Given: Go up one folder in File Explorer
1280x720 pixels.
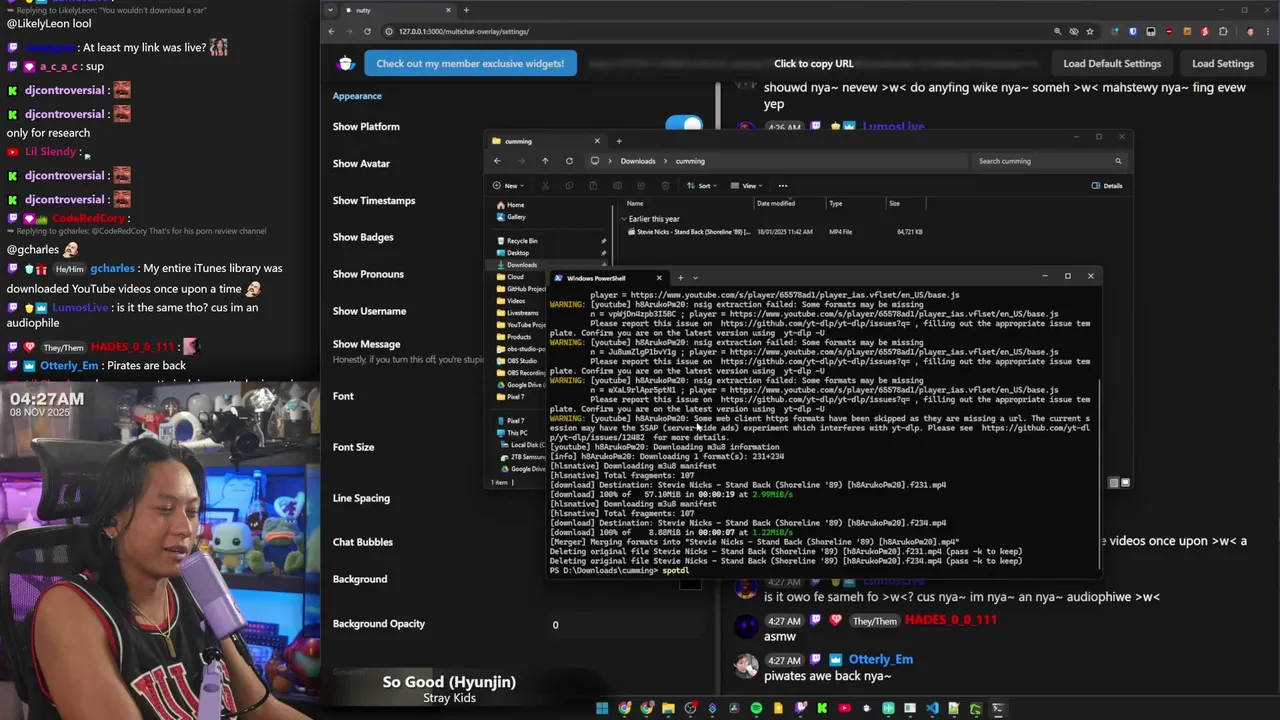Looking at the screenshot, I should [x=545, y=161].
